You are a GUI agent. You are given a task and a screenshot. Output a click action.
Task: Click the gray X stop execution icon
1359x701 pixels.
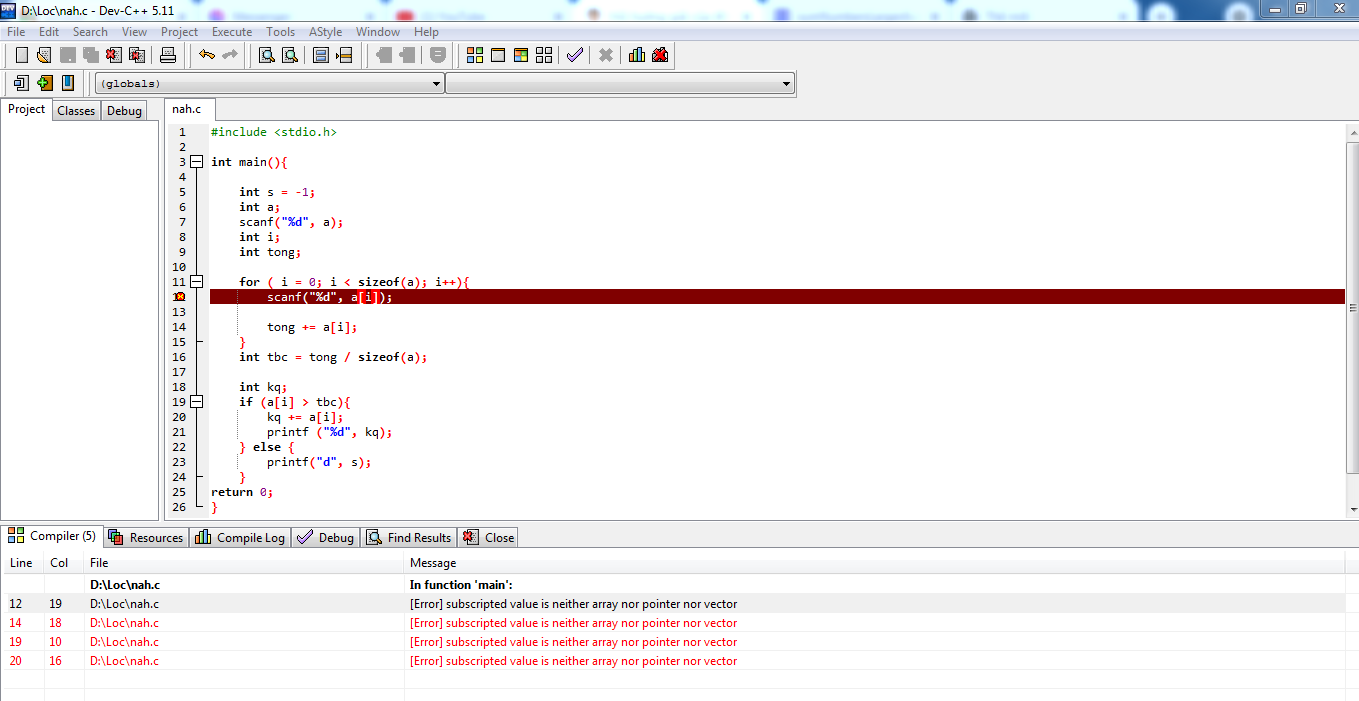(x=606, y=55)
